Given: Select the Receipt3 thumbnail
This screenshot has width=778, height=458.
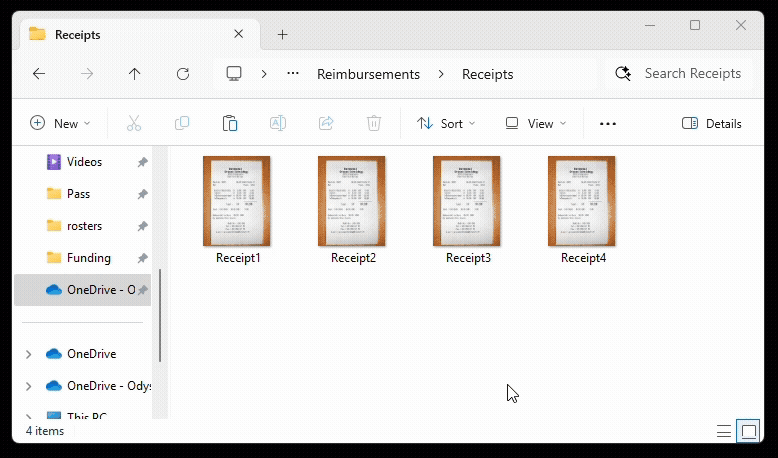Looking at the screenshot, I should tap(467, 201).
